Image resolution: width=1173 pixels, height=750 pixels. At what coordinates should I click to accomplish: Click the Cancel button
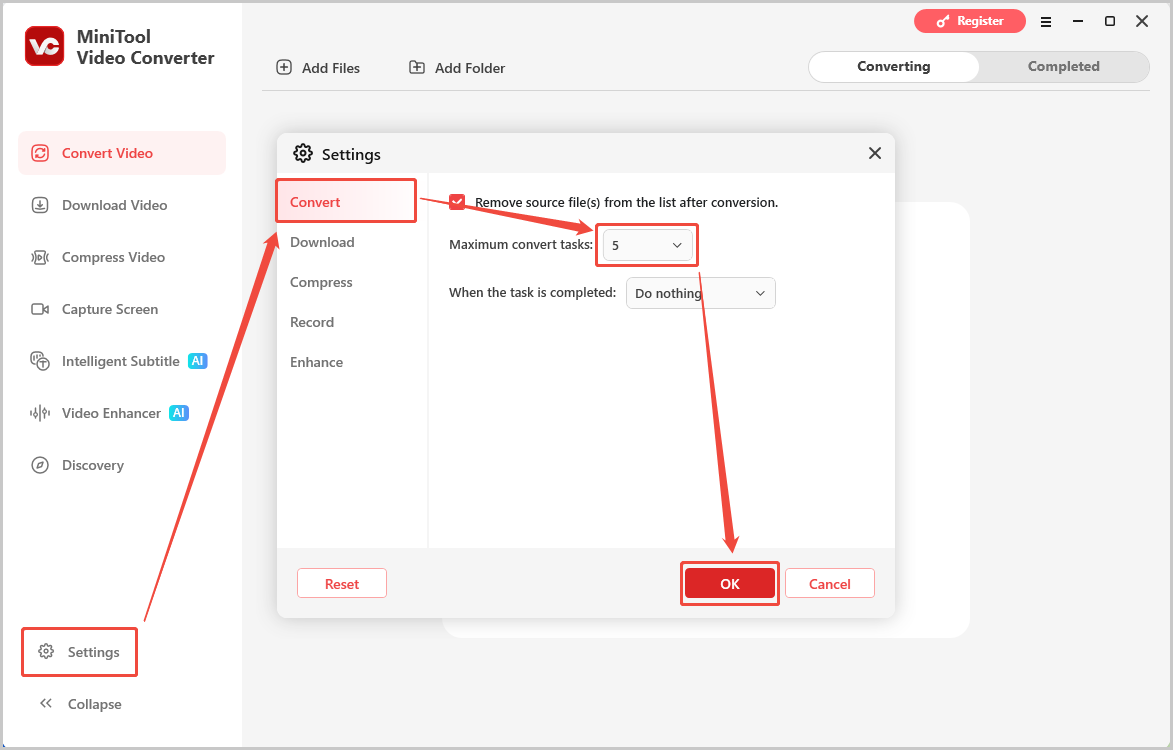click(x=830, y=583)
